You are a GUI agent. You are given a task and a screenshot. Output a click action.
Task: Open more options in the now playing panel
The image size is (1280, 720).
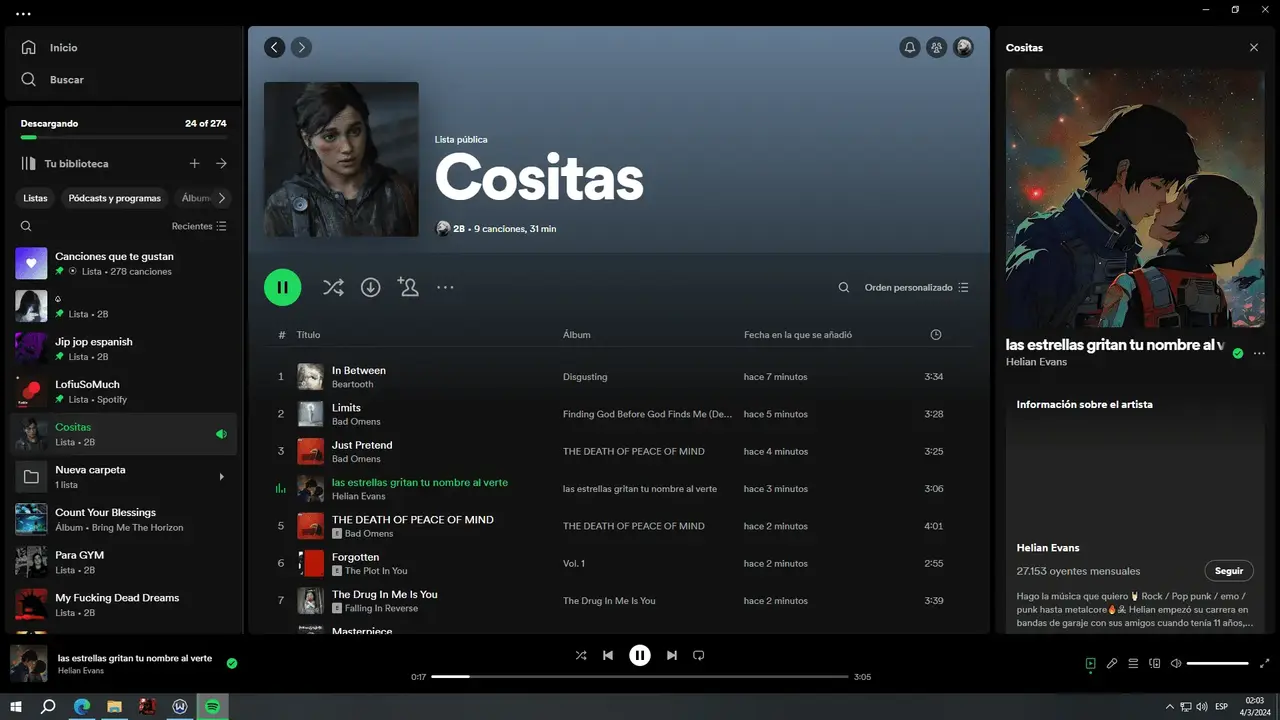tap(1259, 353)
